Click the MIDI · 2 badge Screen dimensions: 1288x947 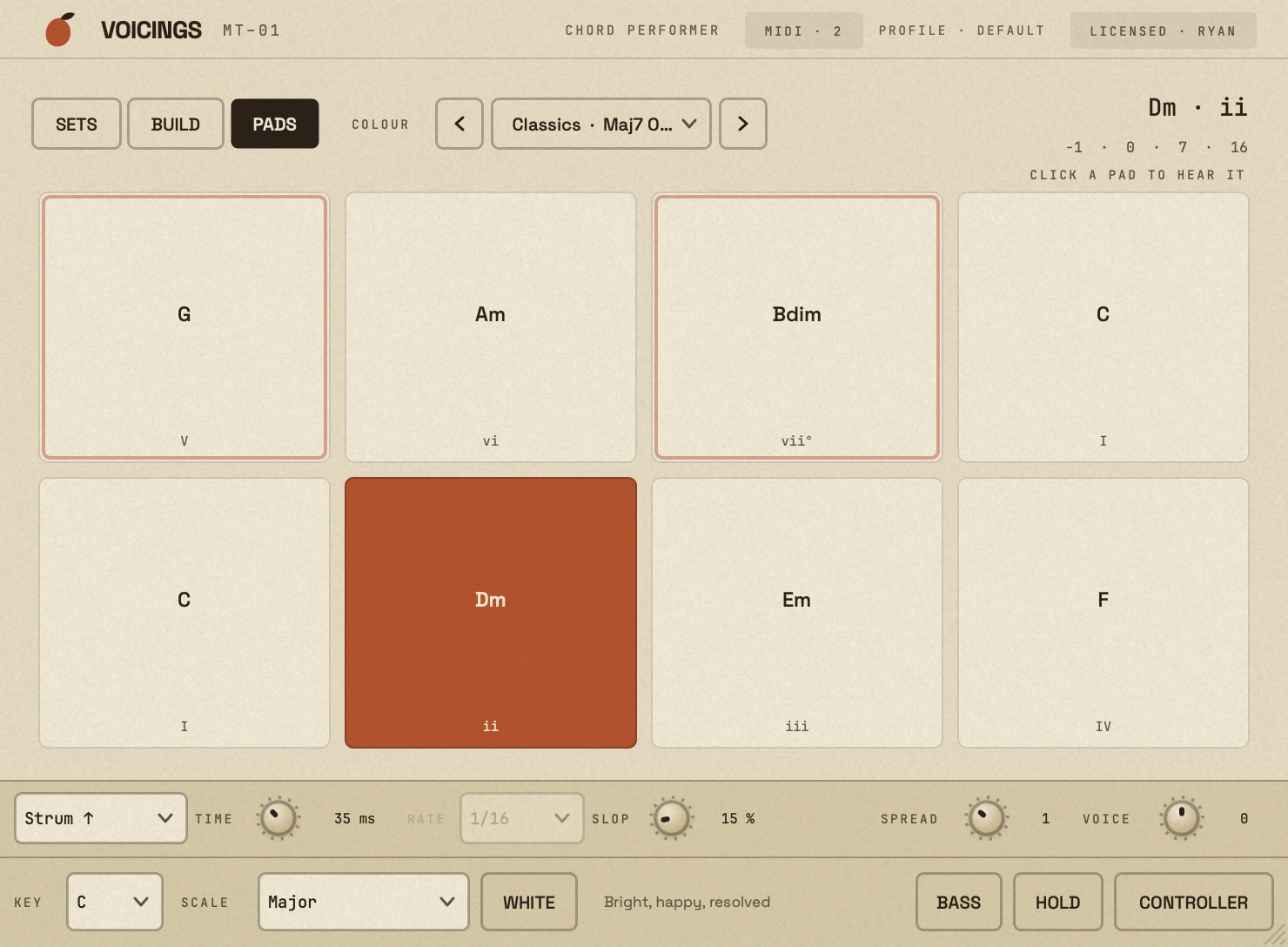point(803,30)
